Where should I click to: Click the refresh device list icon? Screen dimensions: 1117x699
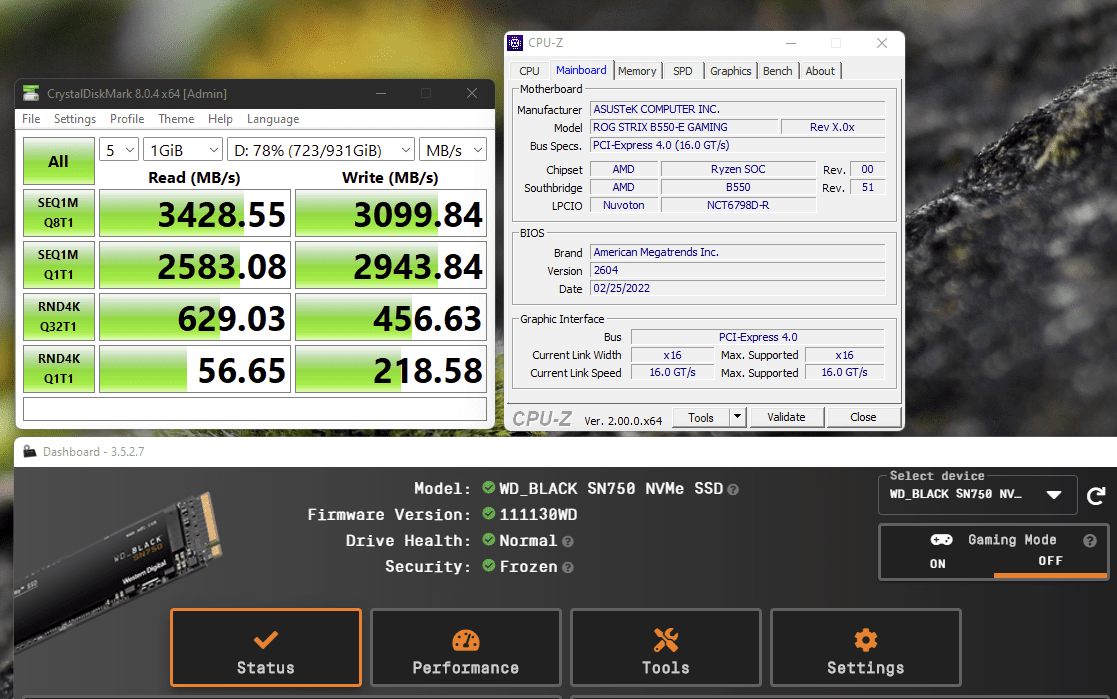(x=1096, y=496)
